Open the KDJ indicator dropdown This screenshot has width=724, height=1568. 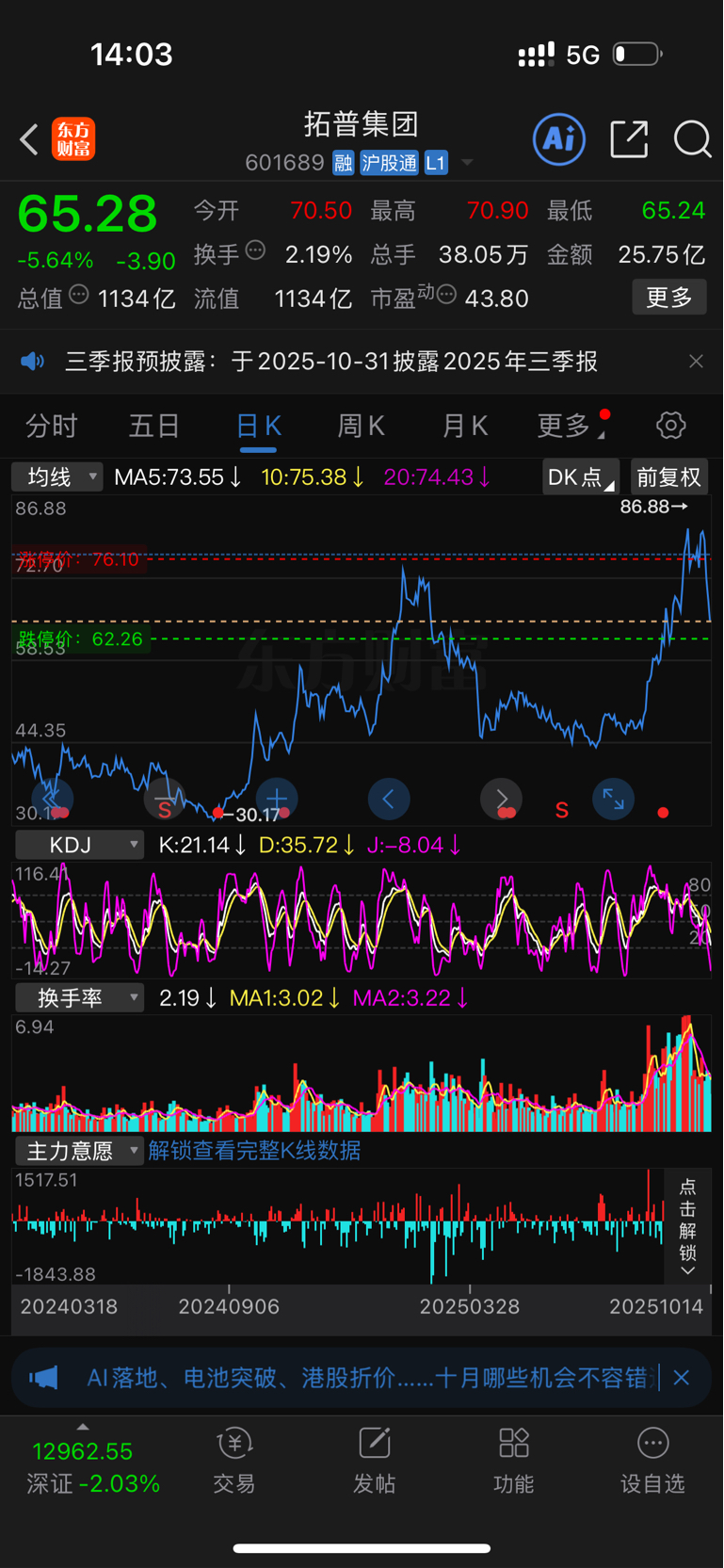click(x=79, y=845)
